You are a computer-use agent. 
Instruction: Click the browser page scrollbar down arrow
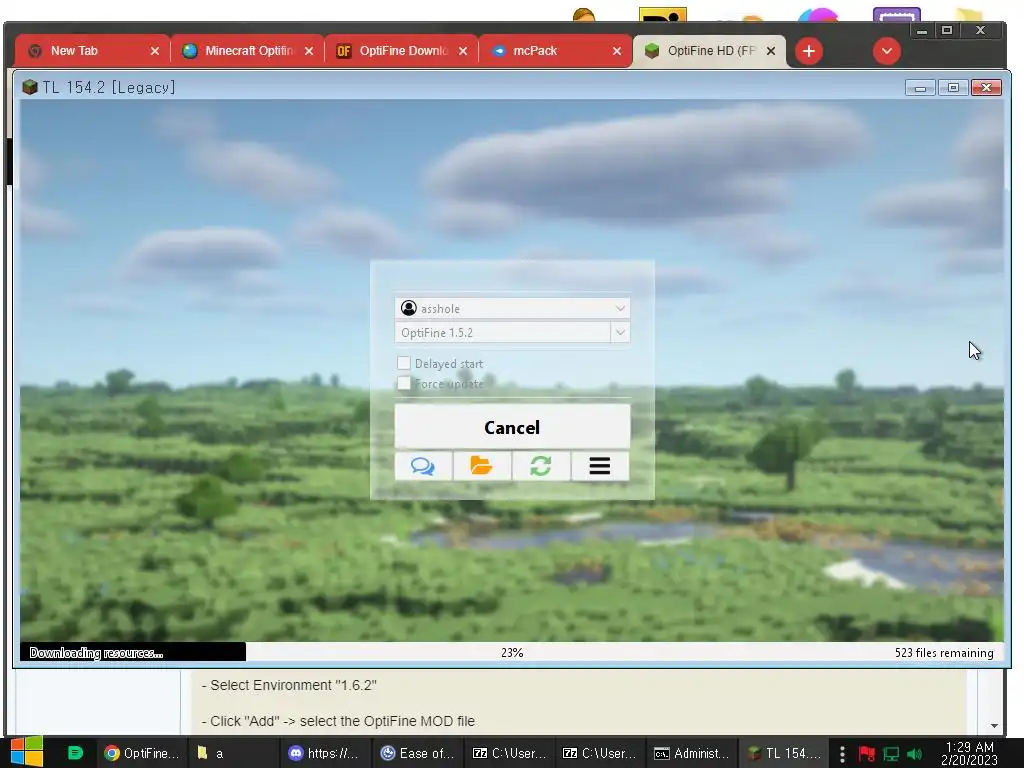pyautogui.click(x=994, y=726)
